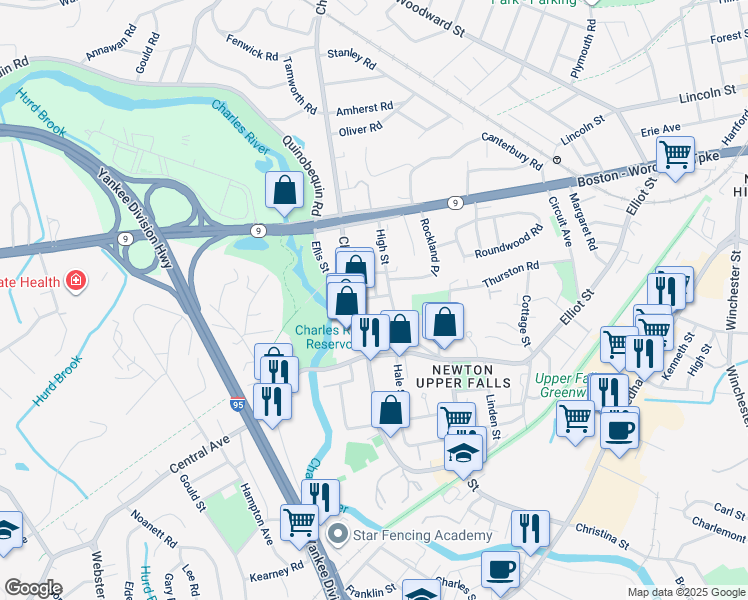Open the coffee cup marker near Christina St
Screen dimensions: 748x600
click(619, 432)
